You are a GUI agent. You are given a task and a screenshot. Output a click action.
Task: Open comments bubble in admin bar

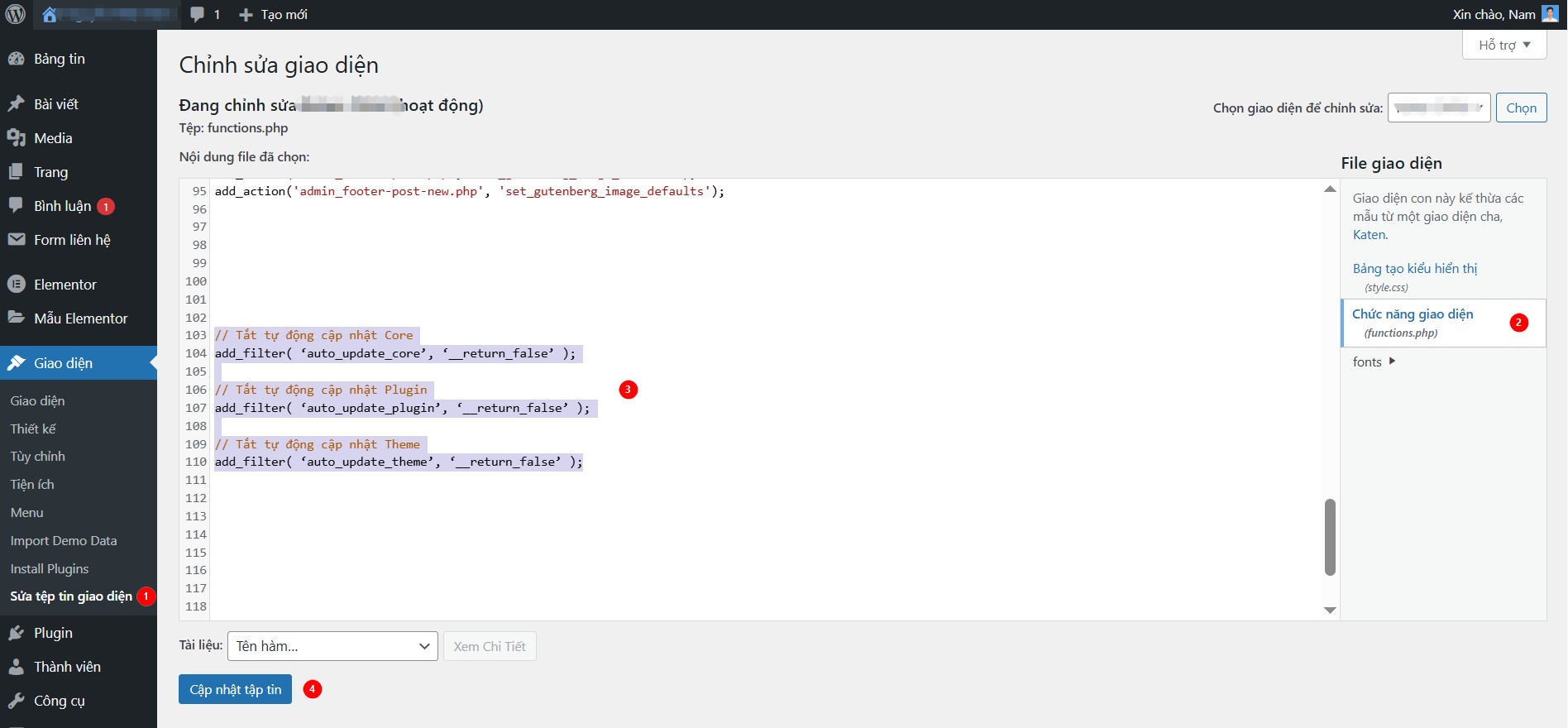[197, 15]
